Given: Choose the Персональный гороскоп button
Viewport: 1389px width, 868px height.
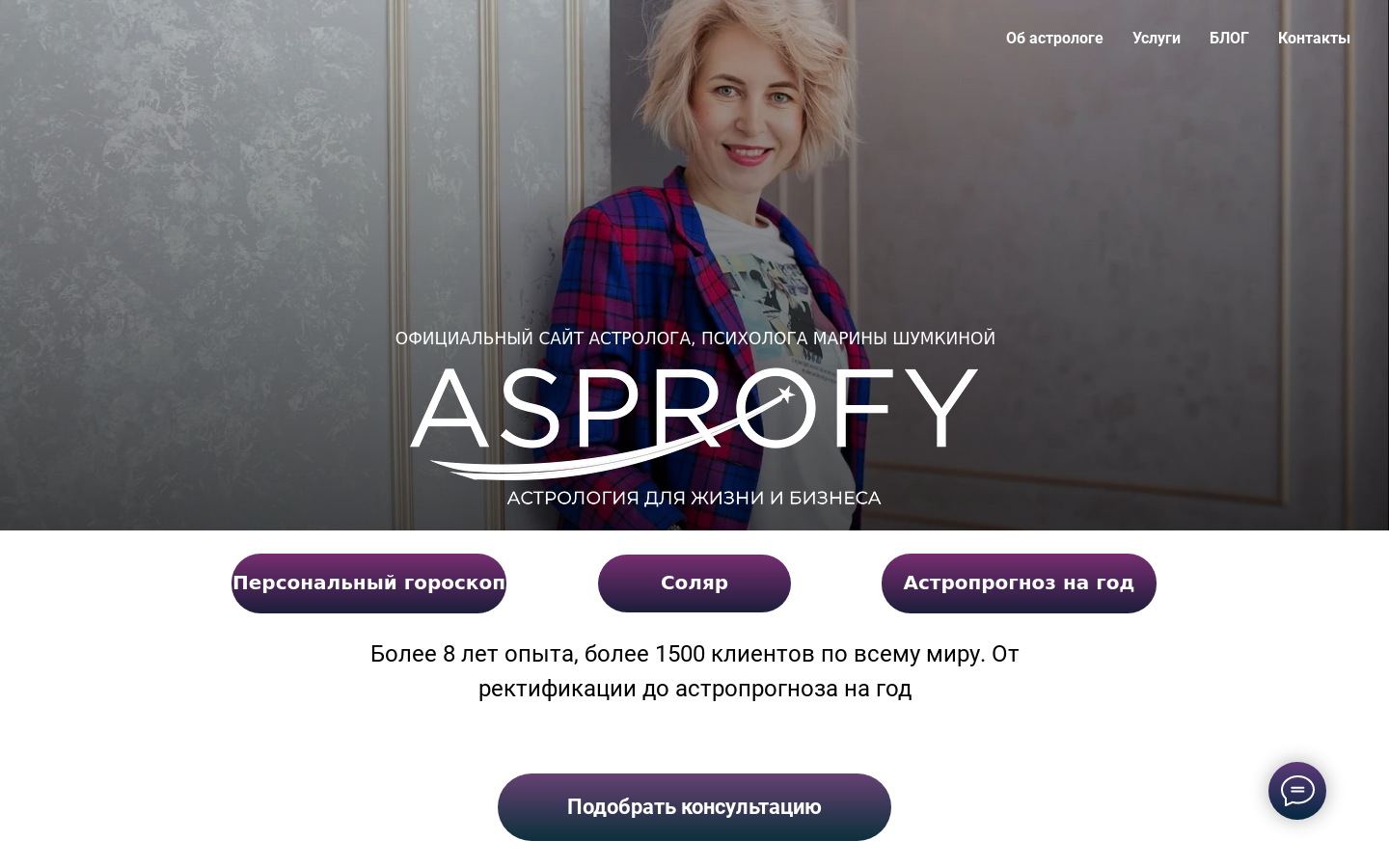Looking at the screenshot, I should [368, 583].
